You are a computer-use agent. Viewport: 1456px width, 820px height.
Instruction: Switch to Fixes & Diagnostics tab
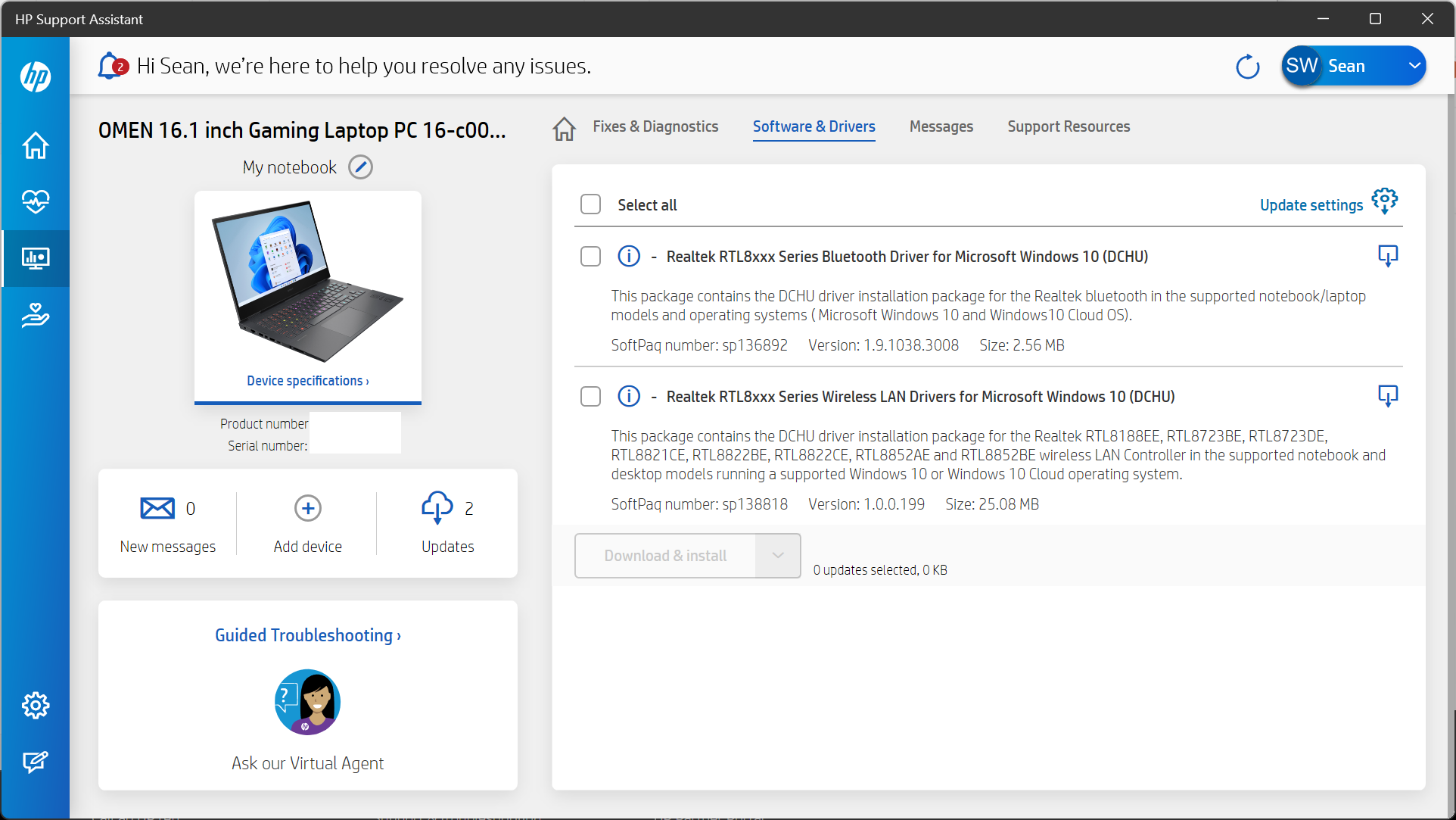coord(655,126)
